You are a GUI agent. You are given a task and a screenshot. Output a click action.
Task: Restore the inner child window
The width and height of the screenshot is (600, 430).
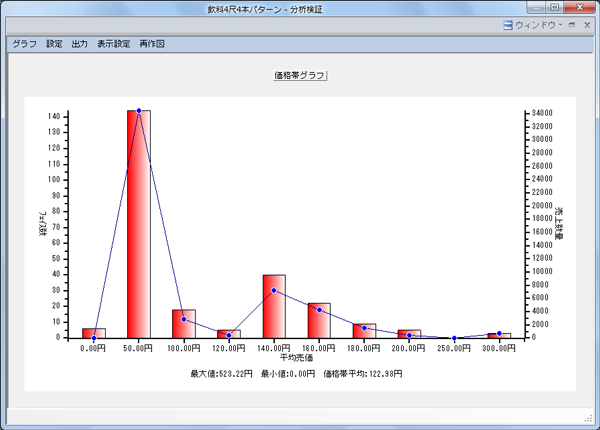(x=571, y=25)
